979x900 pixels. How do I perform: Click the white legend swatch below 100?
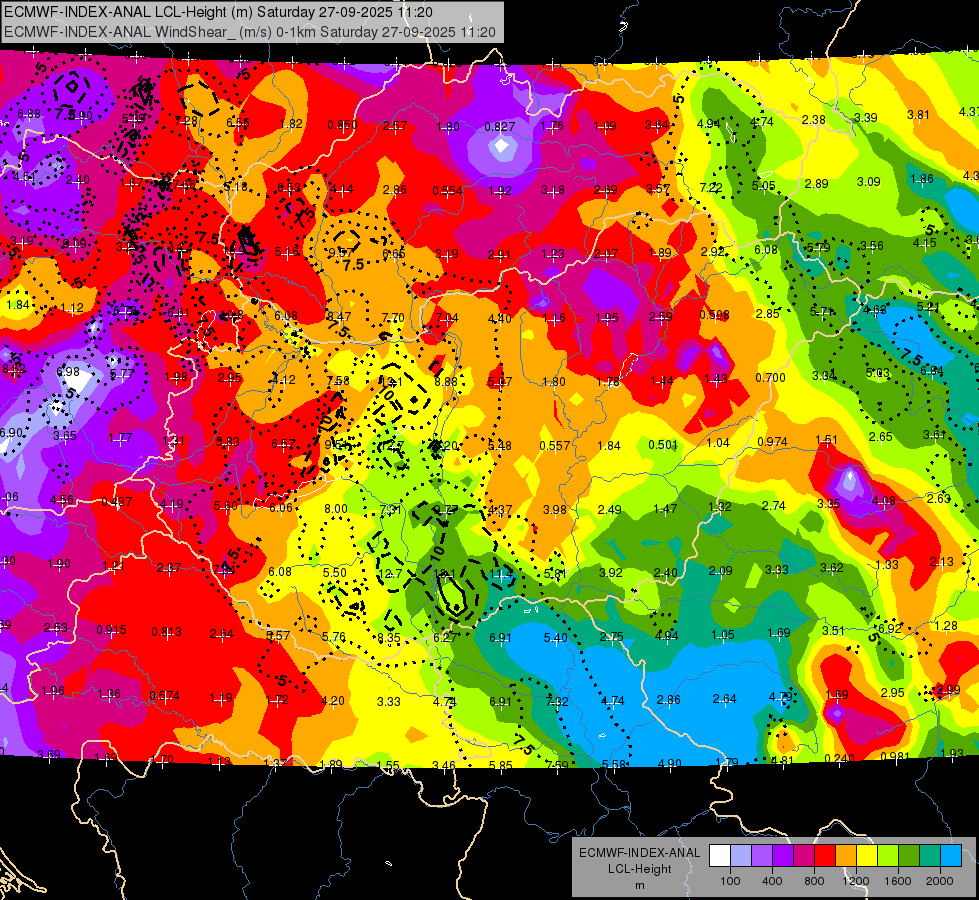(720, 856)
